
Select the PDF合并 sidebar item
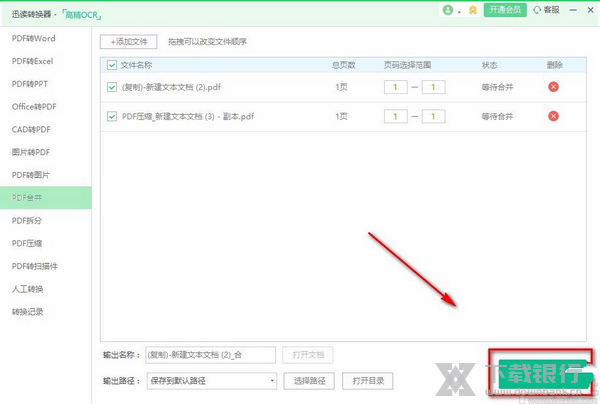46,197
